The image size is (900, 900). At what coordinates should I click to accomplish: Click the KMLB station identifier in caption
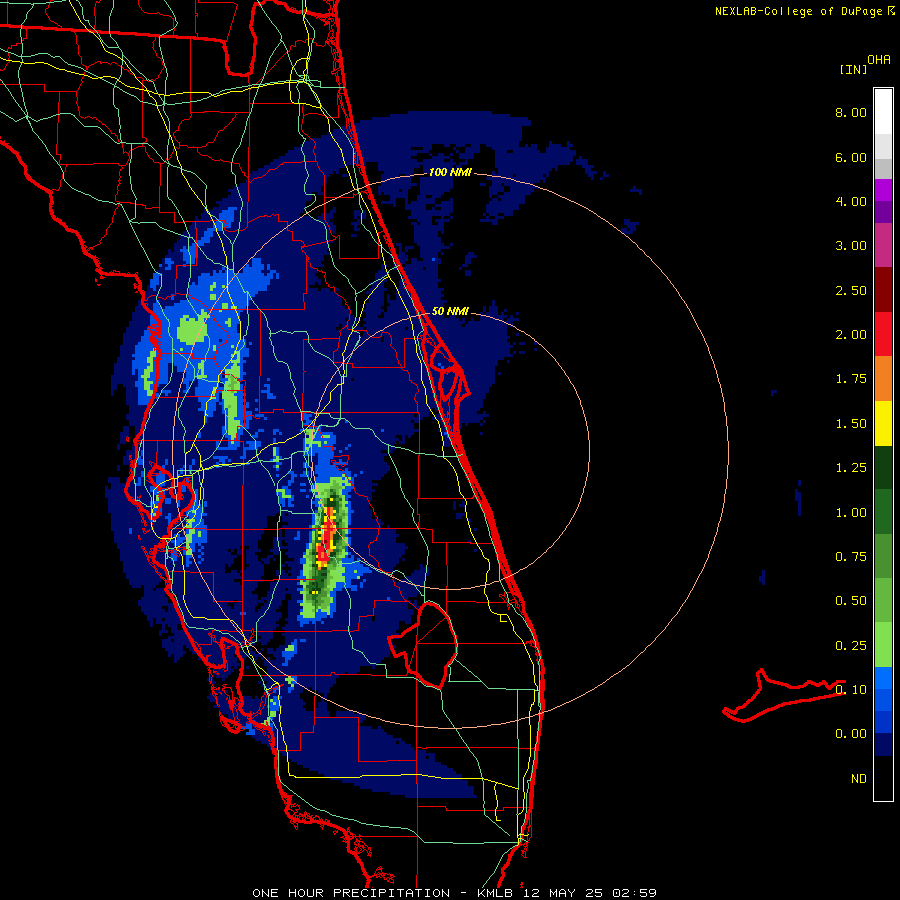click(x=499, y=893)
